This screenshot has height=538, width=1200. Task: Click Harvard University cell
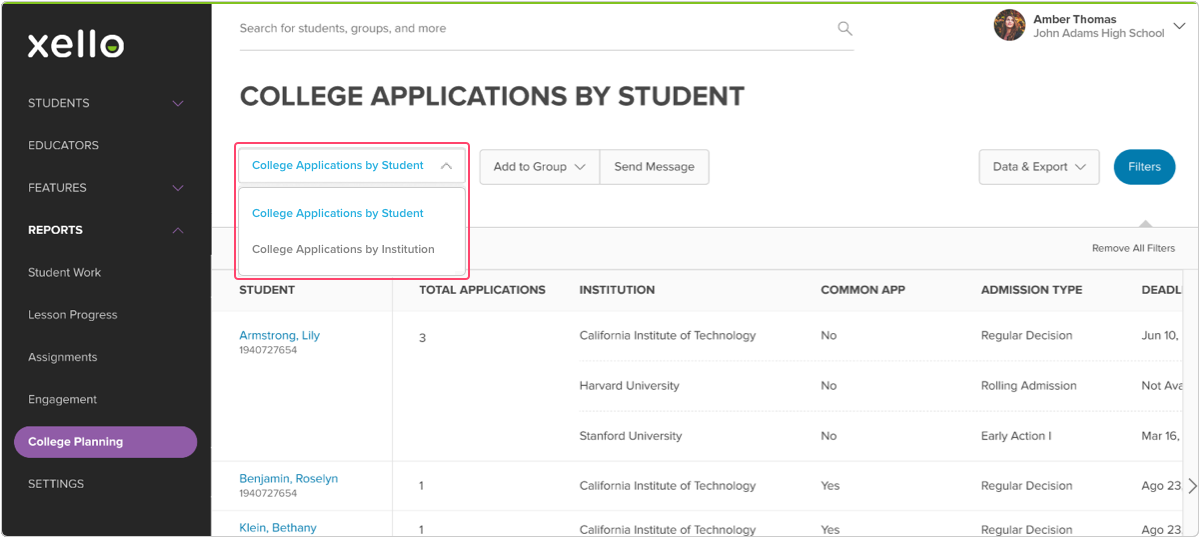[x=629, y=386]
